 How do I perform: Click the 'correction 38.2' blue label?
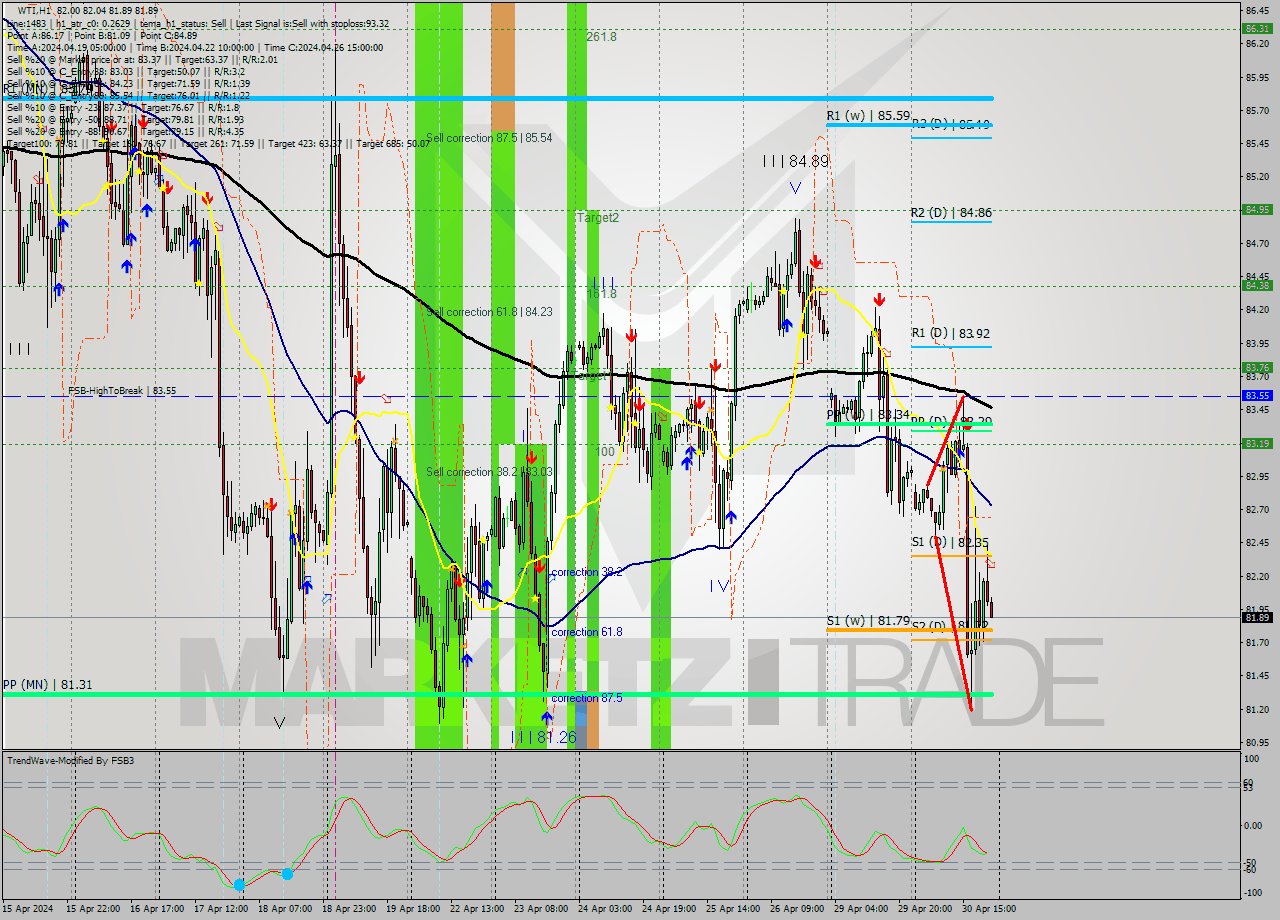coord(587,572)
